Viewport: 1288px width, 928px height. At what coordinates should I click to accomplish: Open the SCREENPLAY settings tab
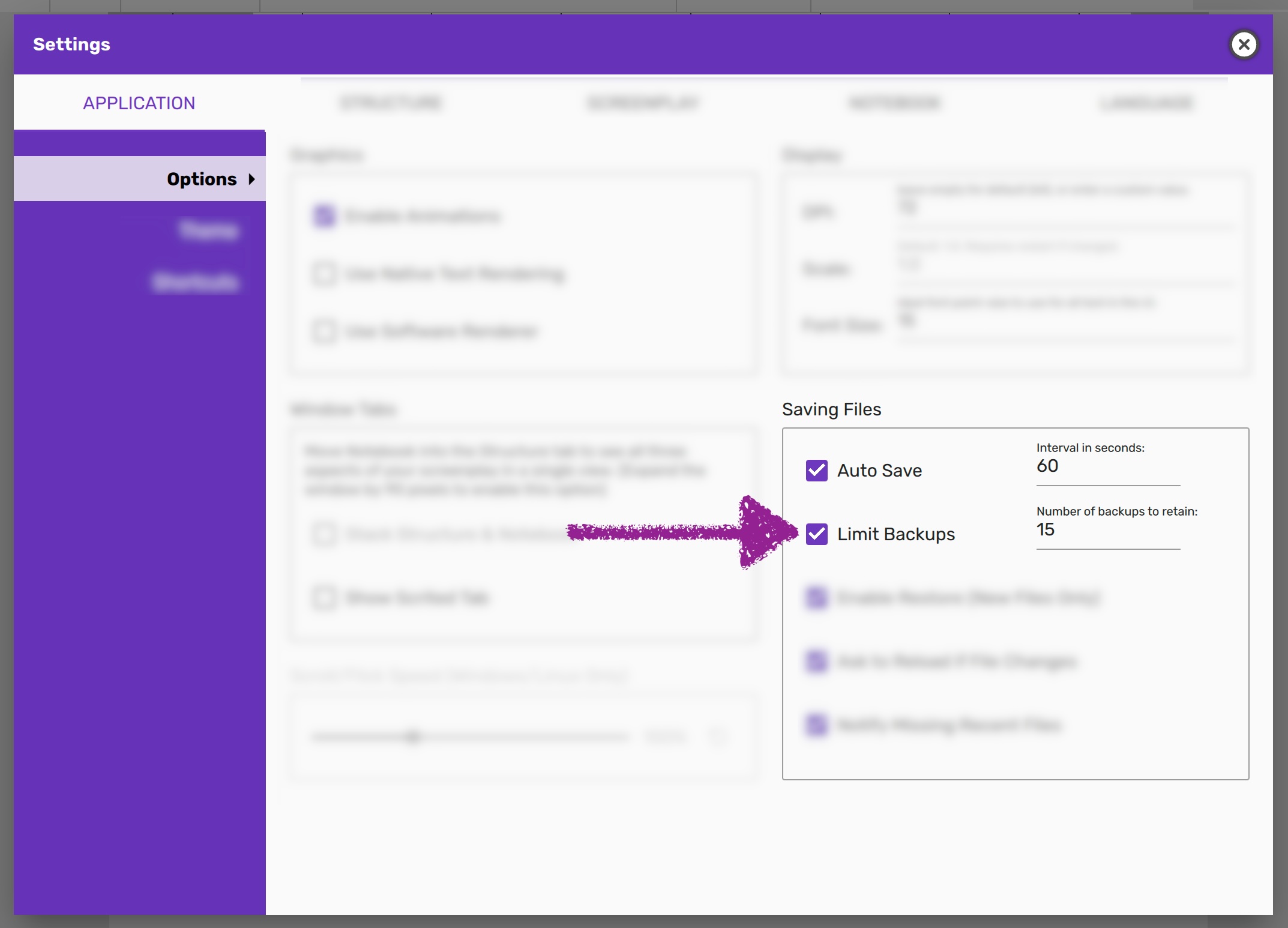tap(643, 103)
